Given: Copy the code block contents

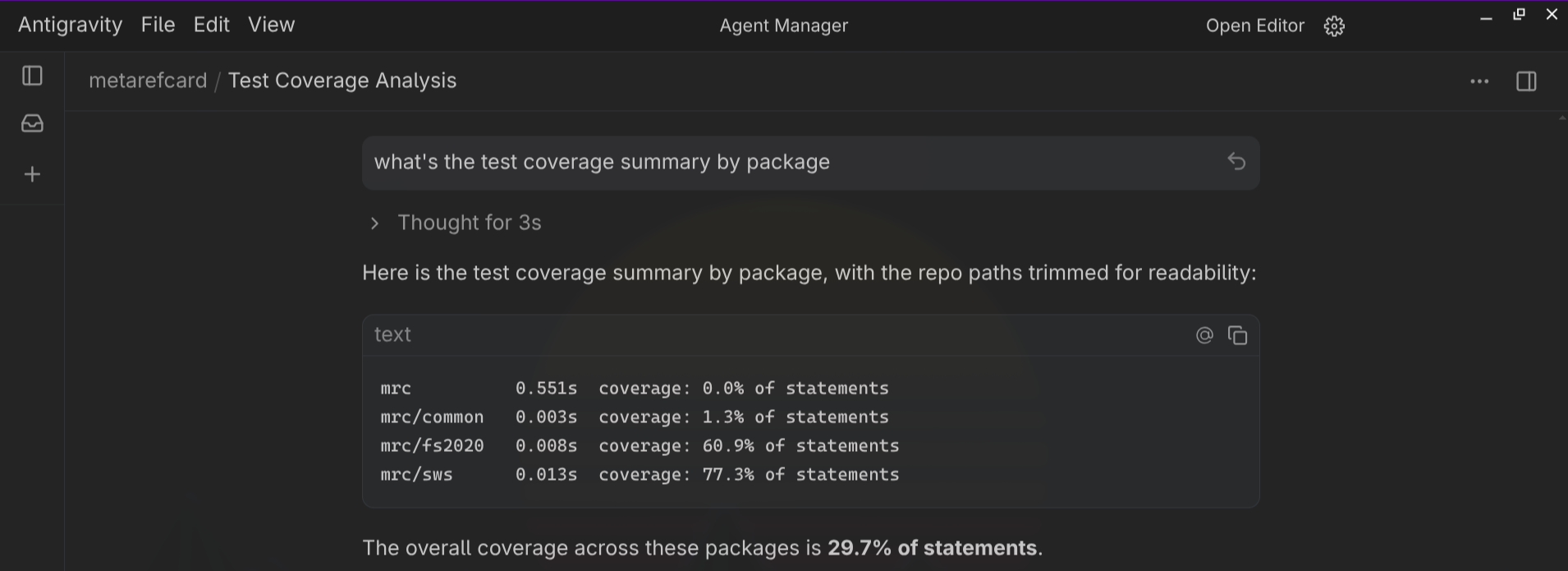Looking at the screenshot, I should coord(1237,335).
